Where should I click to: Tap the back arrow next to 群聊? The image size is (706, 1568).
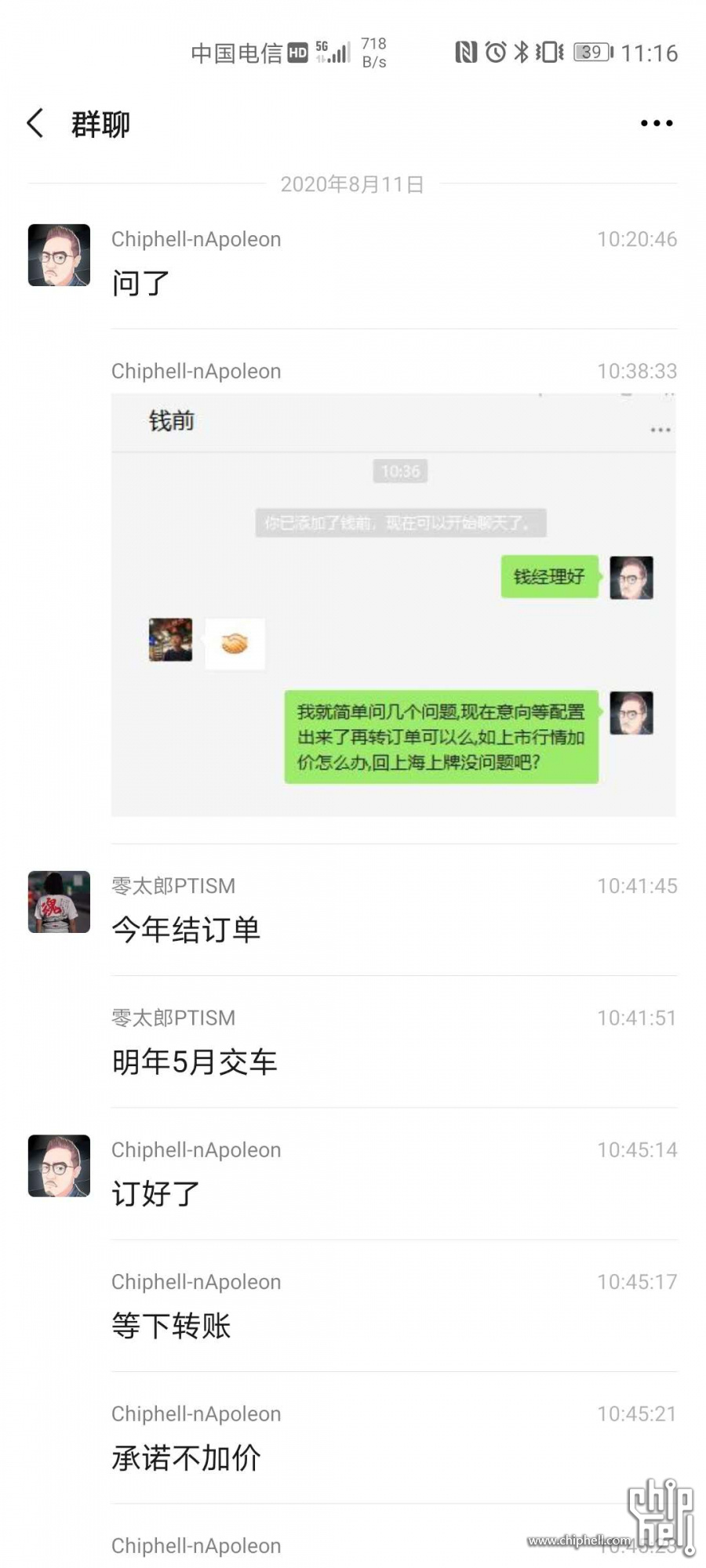pos(35,123)
